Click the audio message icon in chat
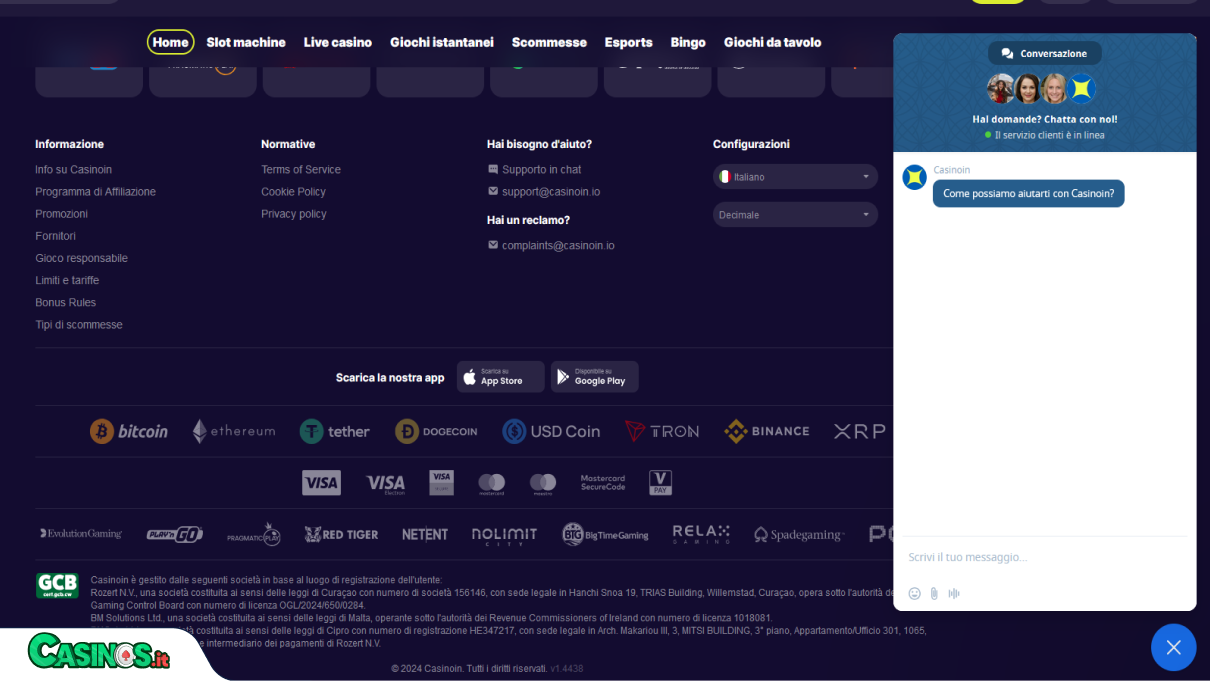Screen dimensions: 1210x681 click(954, 593)
